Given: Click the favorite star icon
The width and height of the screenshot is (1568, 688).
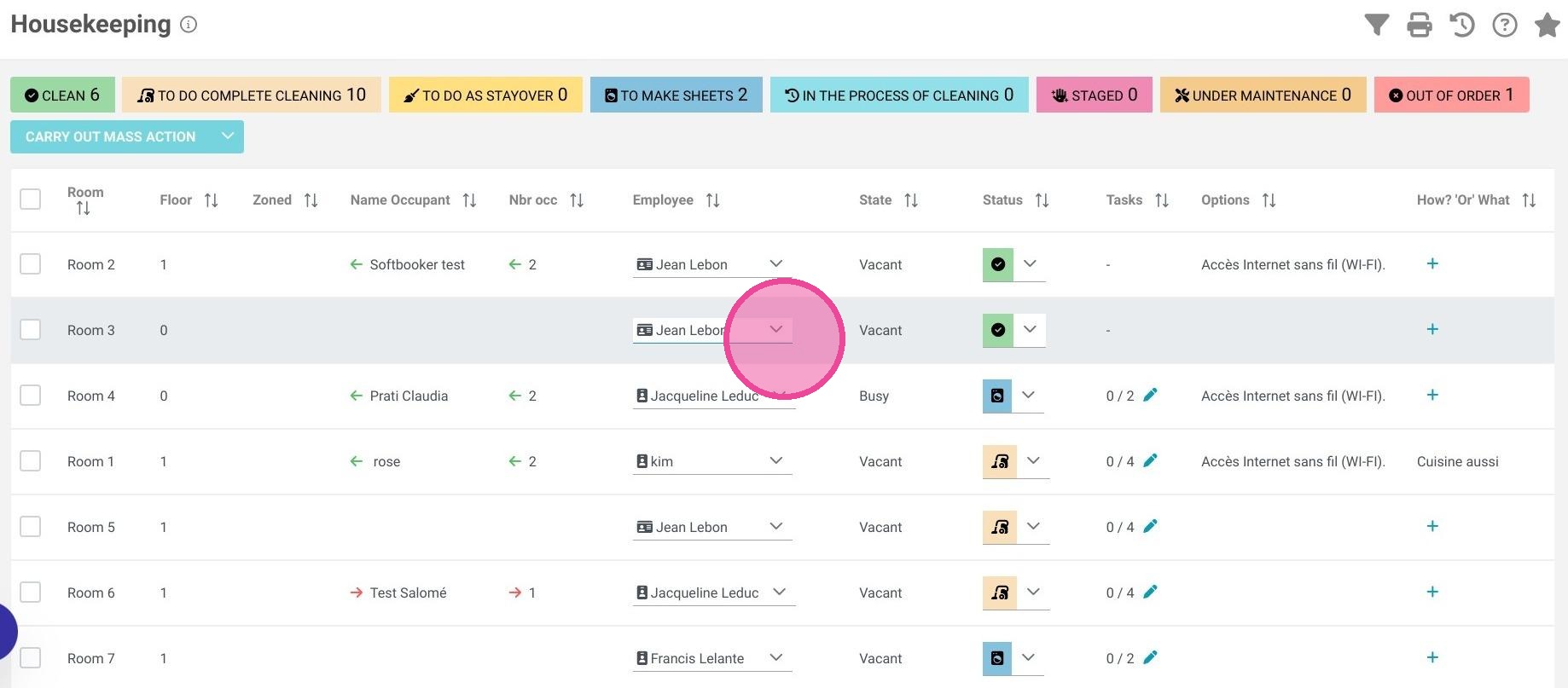Looking at the screenshot, I should coord(1548,25).
